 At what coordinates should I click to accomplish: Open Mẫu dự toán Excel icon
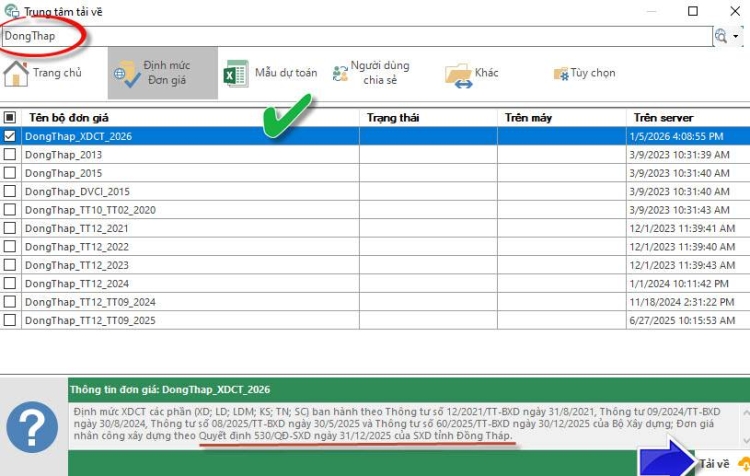point(235,73)
